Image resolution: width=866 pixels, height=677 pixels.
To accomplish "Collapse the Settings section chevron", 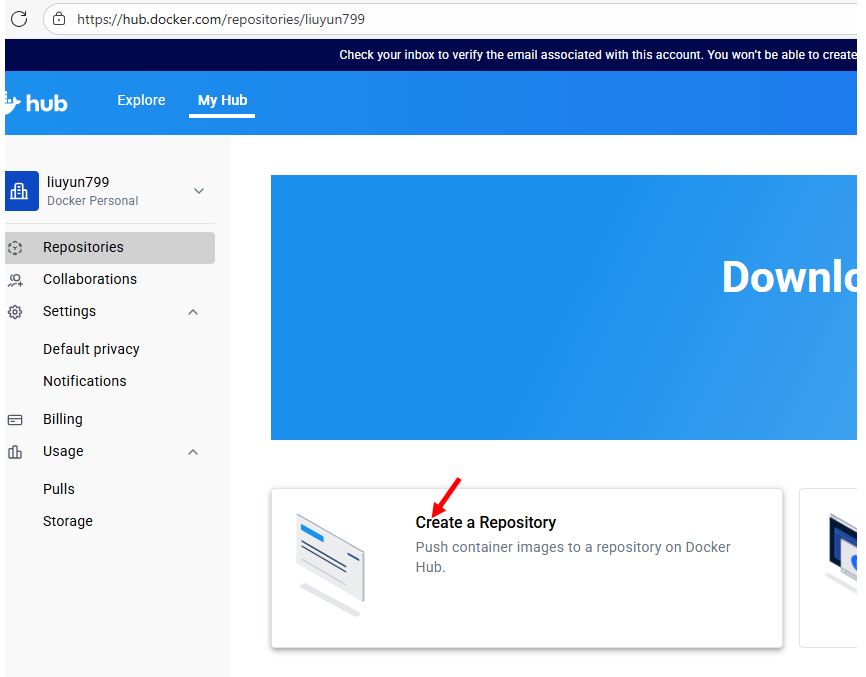I will tap(193, 312).
